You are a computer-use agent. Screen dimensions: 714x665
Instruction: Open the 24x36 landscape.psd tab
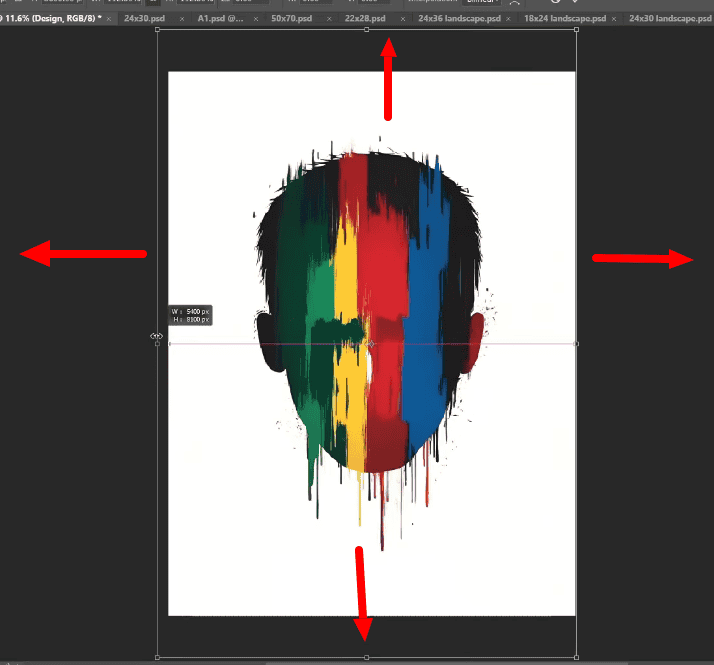click(458, 19)
